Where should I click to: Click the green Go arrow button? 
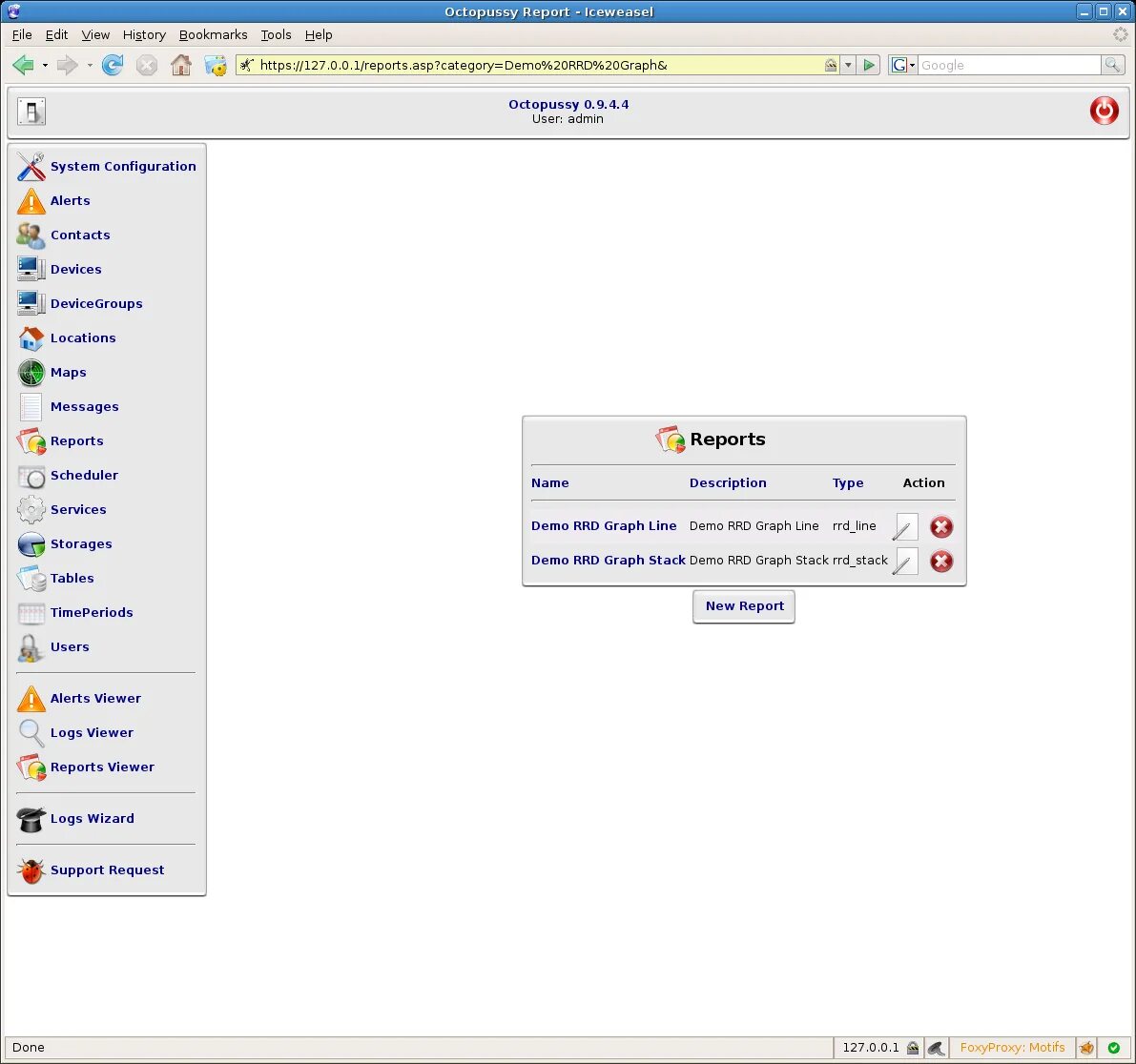[x=868, y=65]
